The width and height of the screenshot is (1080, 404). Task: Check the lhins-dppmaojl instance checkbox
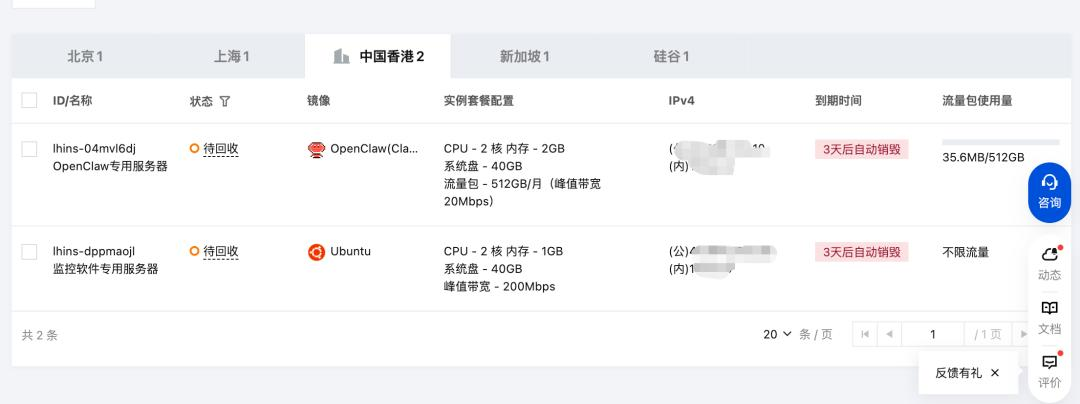coord(29,252)
